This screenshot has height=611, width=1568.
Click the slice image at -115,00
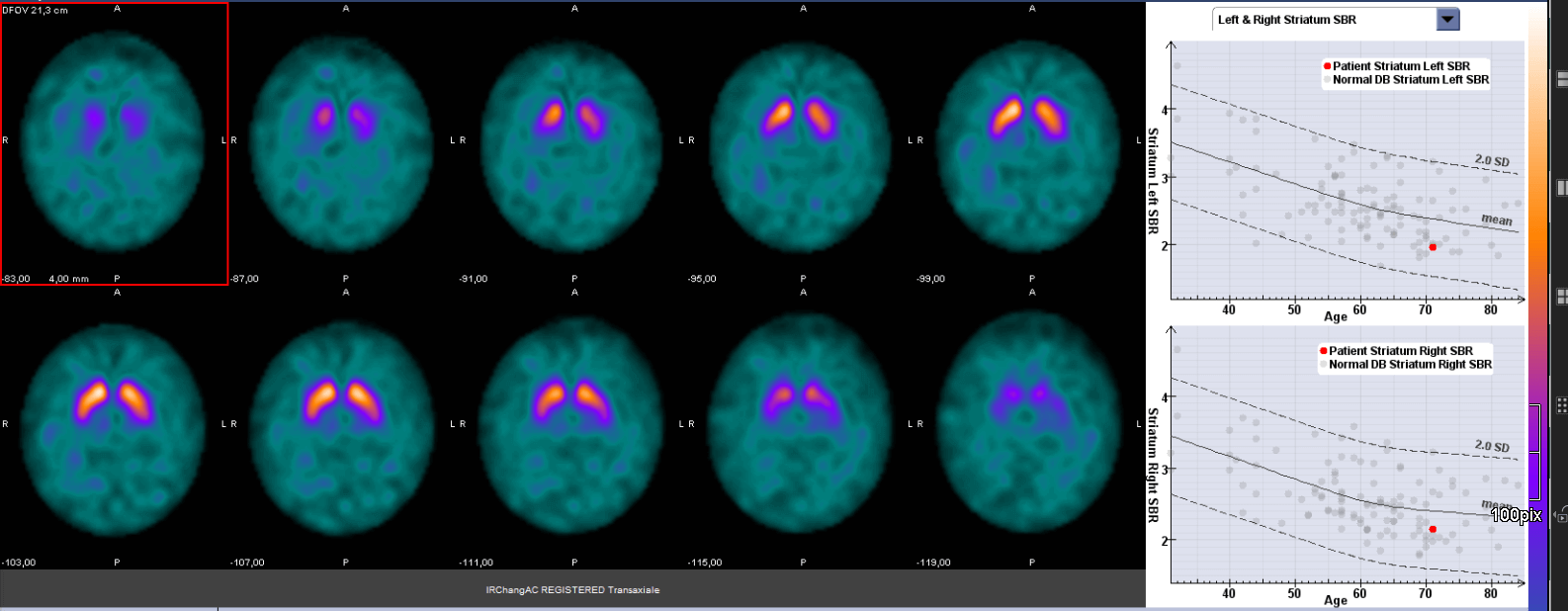[801, 425]
